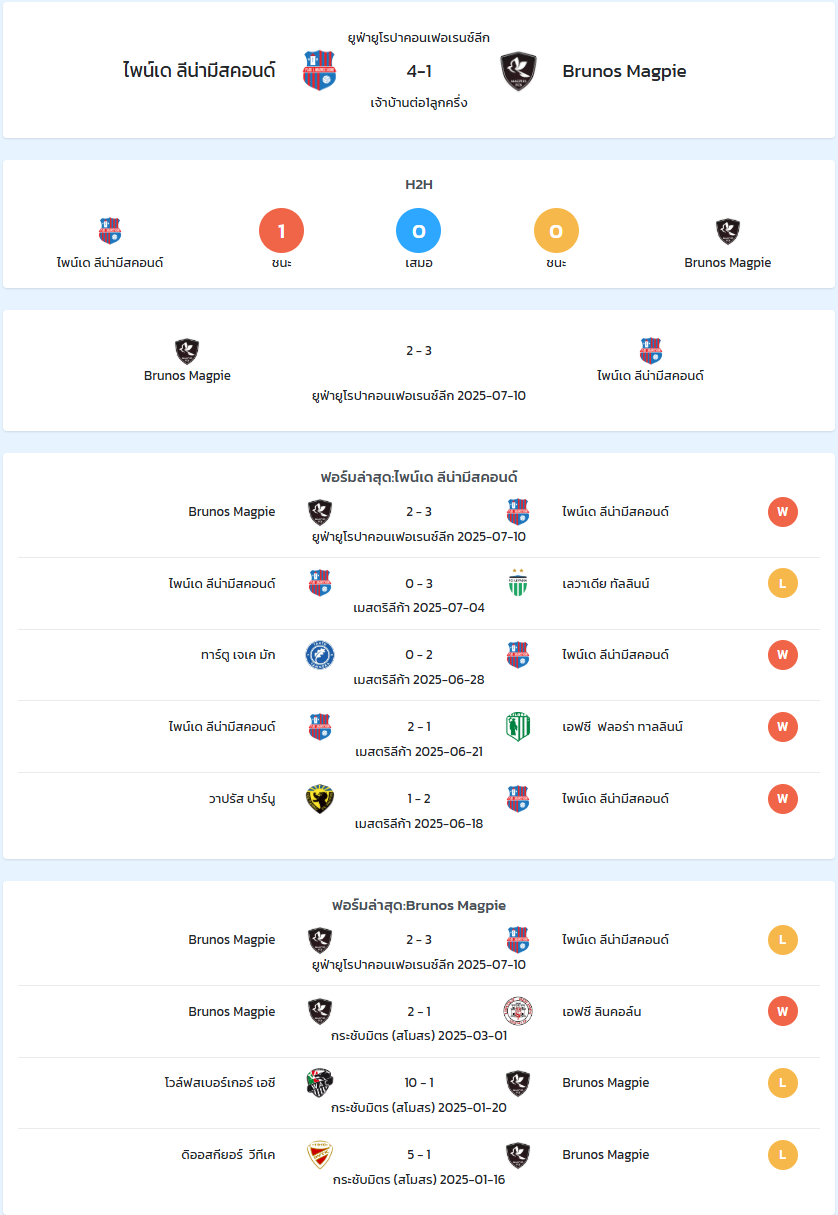Open the 2 - 1 FC Lincoln friendly result
The width and height of the screenshot is (838, 1215).
419,1011
